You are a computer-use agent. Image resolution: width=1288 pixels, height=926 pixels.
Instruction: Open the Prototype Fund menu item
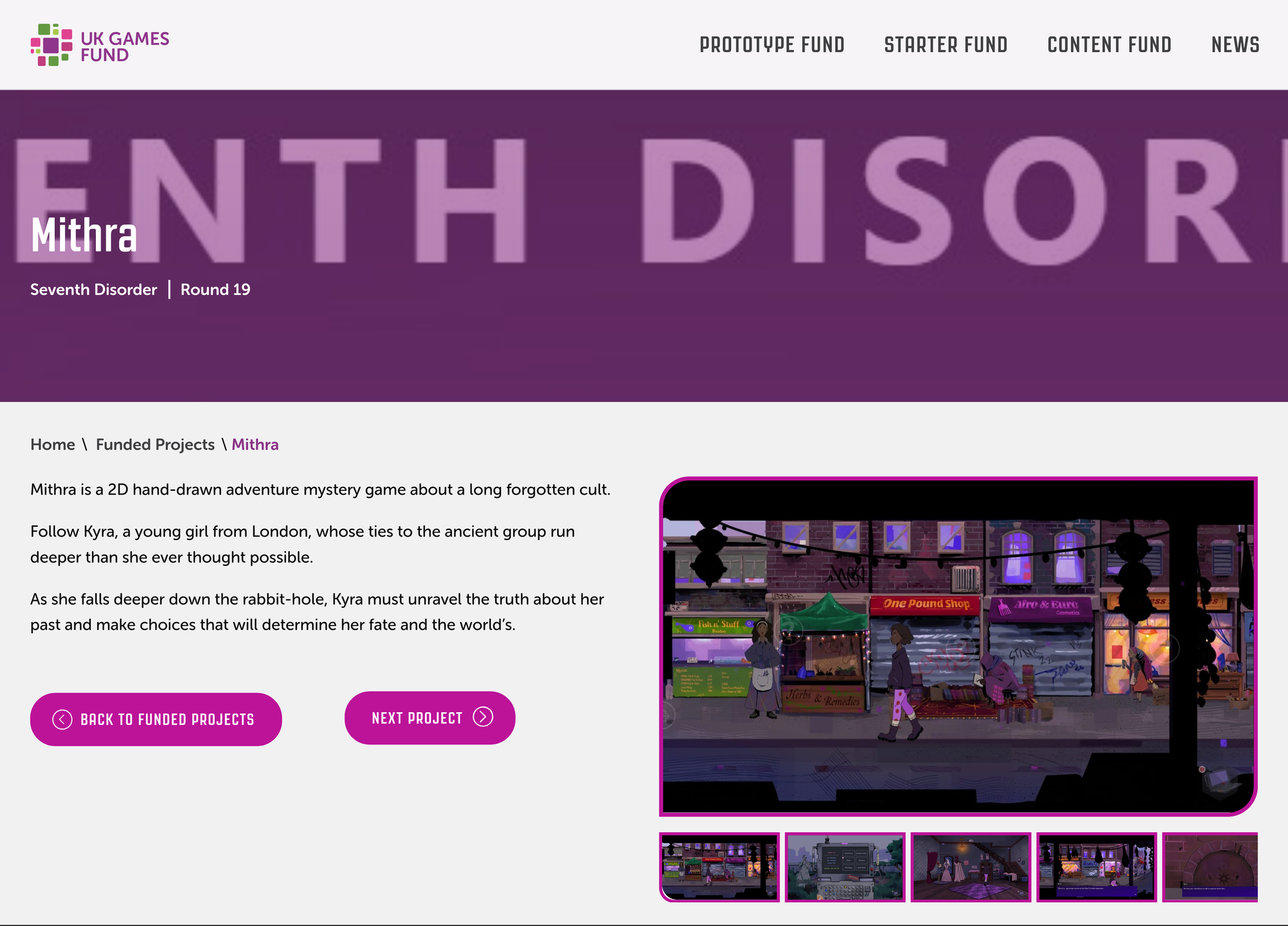pos(772,45)
